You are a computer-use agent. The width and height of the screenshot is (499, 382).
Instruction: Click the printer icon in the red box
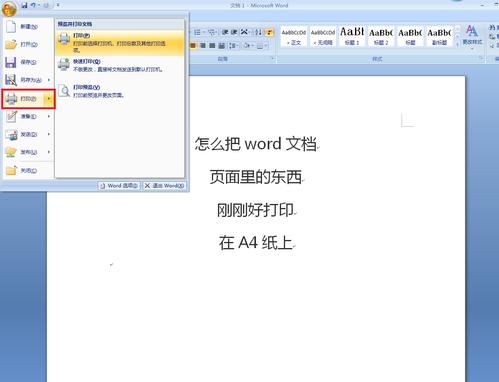pyautogui.click(x=11, y=98)
